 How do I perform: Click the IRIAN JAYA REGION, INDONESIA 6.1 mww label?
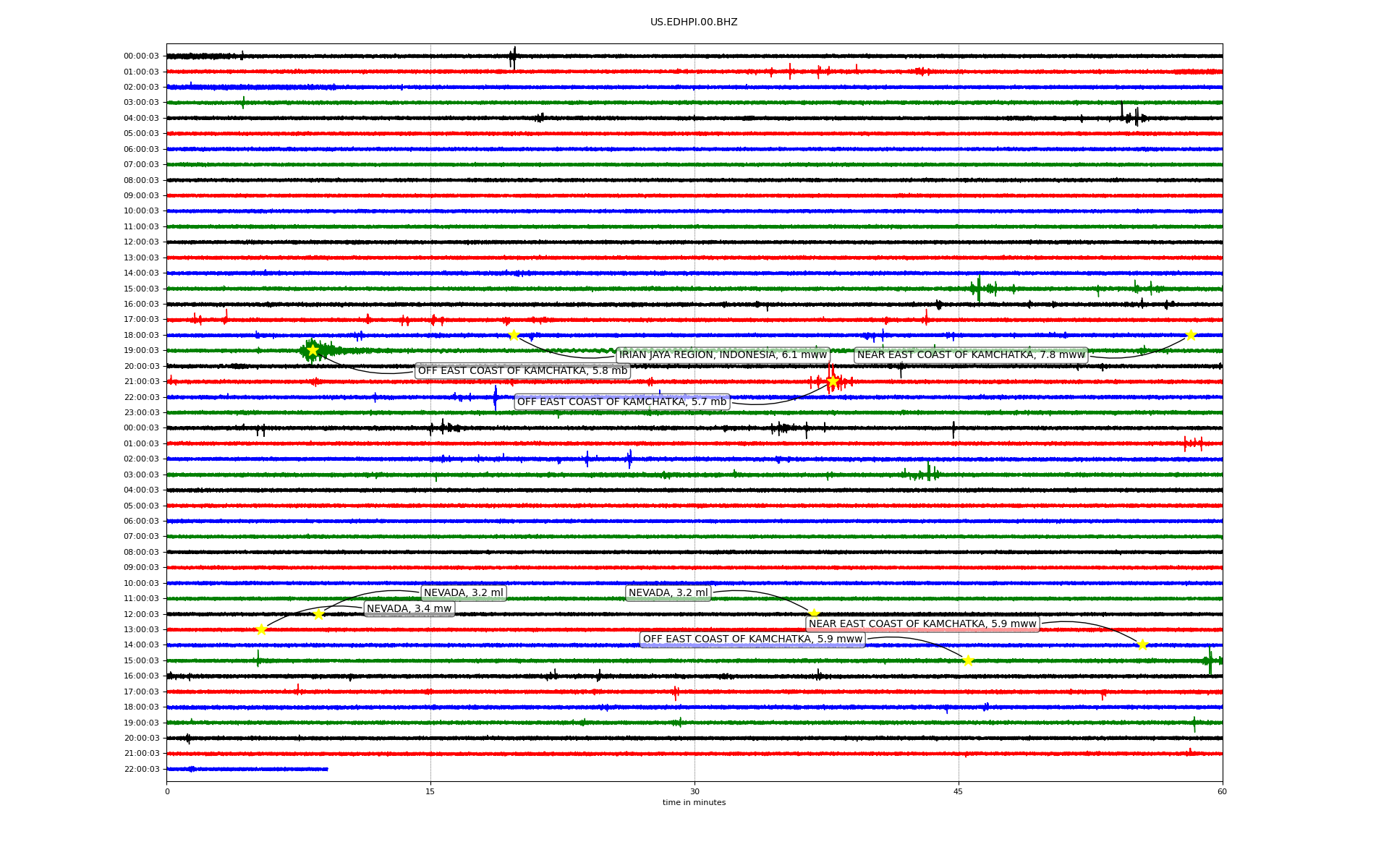click(x=723, y=355)
